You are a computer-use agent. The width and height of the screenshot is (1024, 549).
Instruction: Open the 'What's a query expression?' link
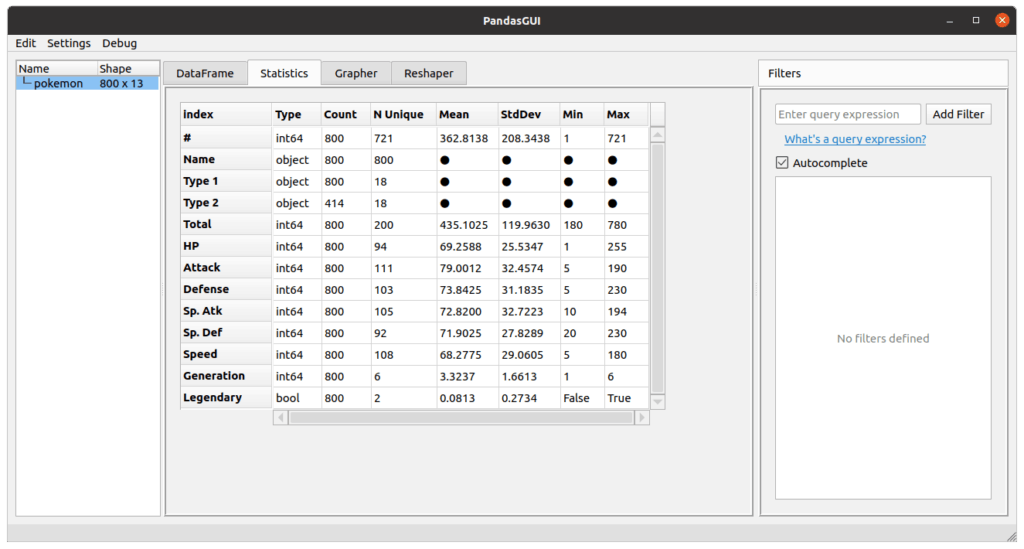(x=855, y=139)
